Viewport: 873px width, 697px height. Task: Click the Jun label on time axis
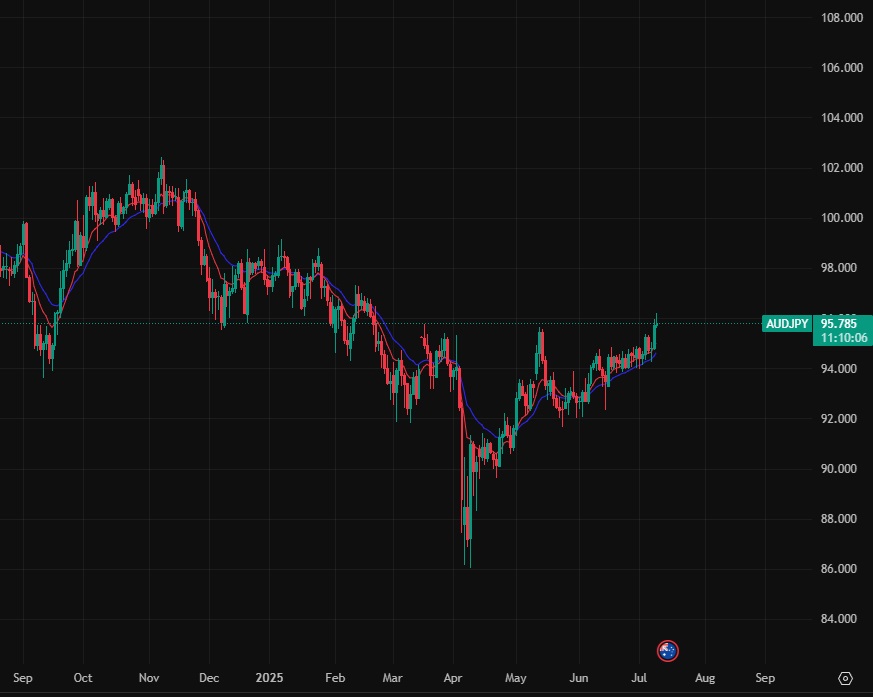579,678
